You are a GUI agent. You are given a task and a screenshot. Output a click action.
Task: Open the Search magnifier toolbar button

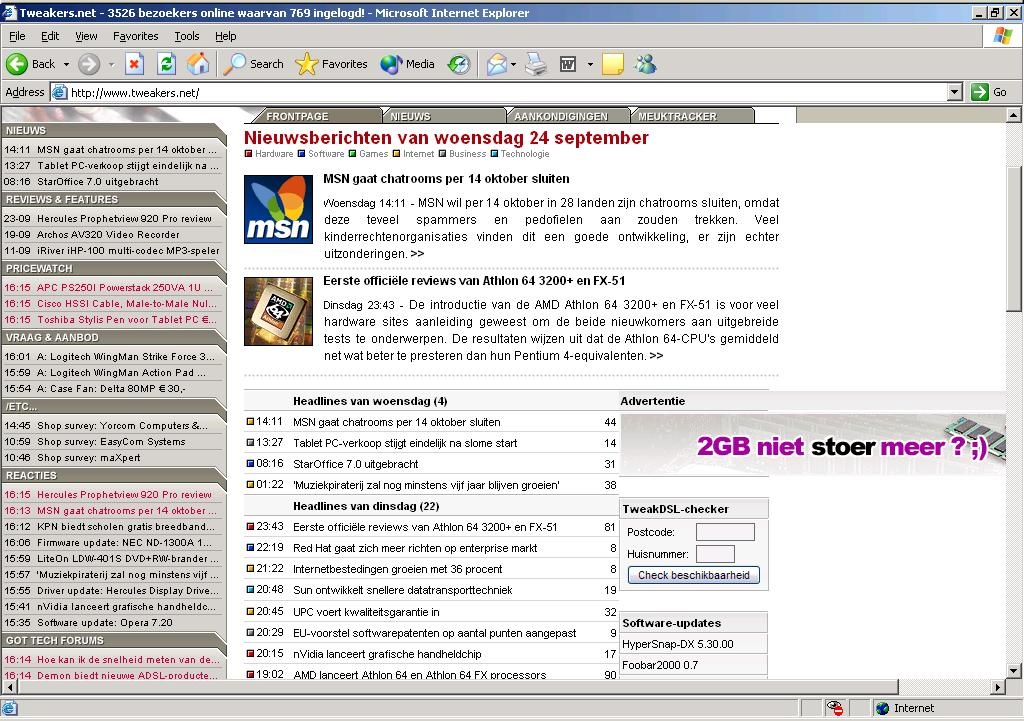[x=253, y=64]
